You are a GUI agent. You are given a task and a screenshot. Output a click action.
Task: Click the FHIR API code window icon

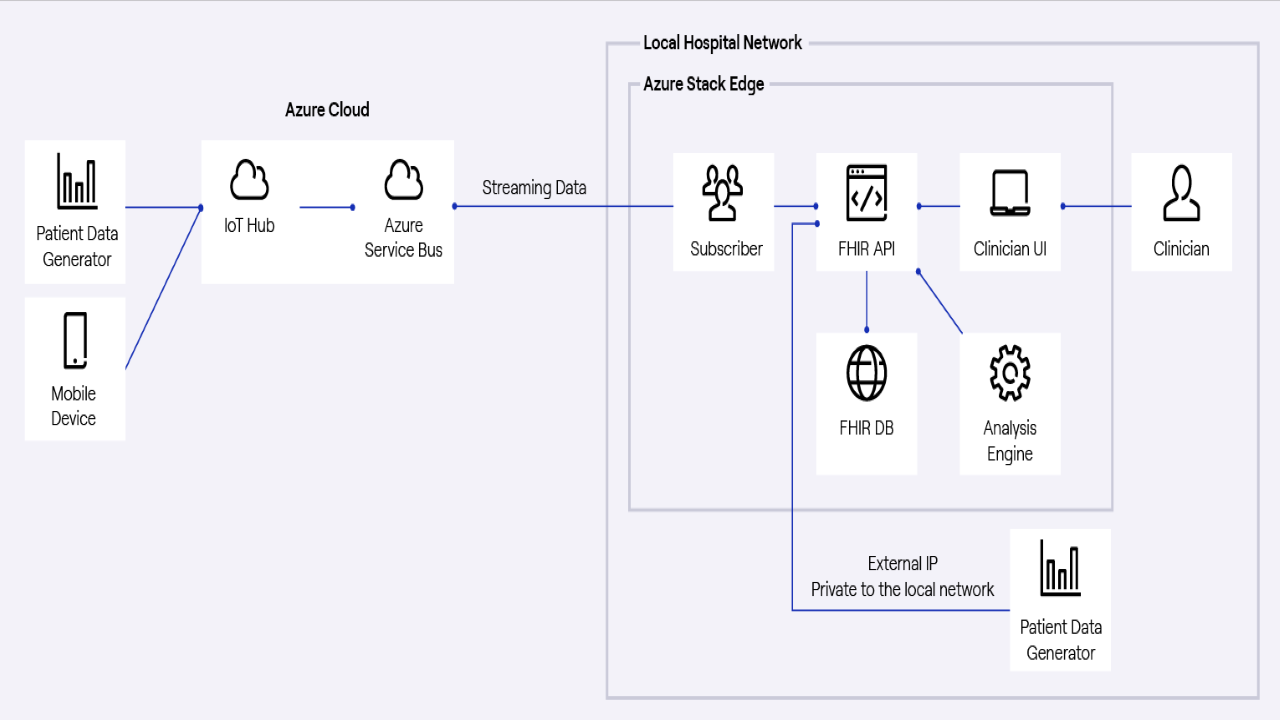[866, 193]
